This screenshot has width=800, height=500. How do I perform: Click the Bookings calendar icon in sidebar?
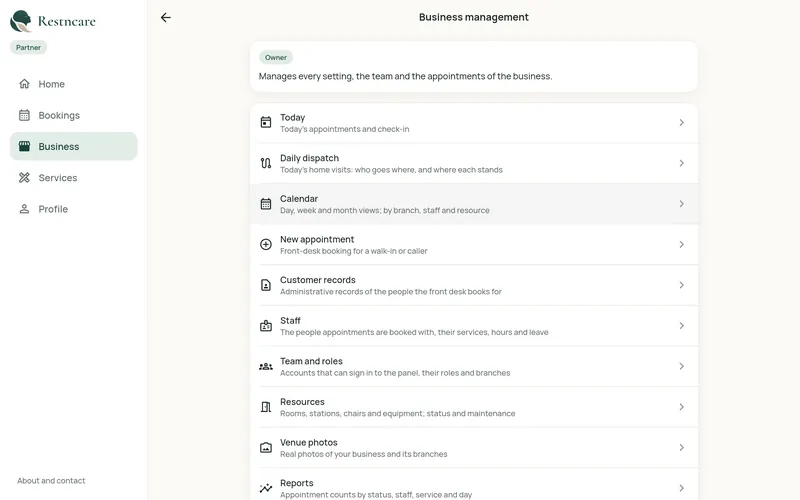click(24, 115)
